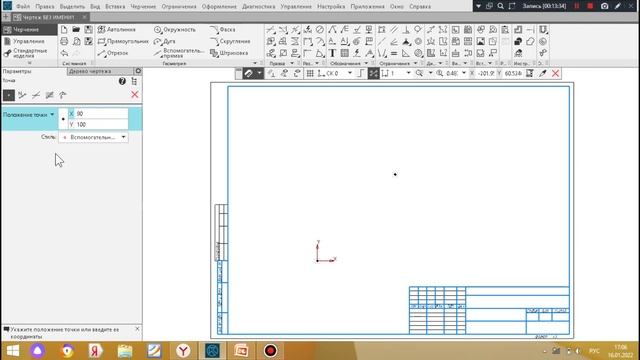The width and height of the screenshot is (640, 360).
Task: Toggle the highlighted button left of scale
Action: pos(373,73)
